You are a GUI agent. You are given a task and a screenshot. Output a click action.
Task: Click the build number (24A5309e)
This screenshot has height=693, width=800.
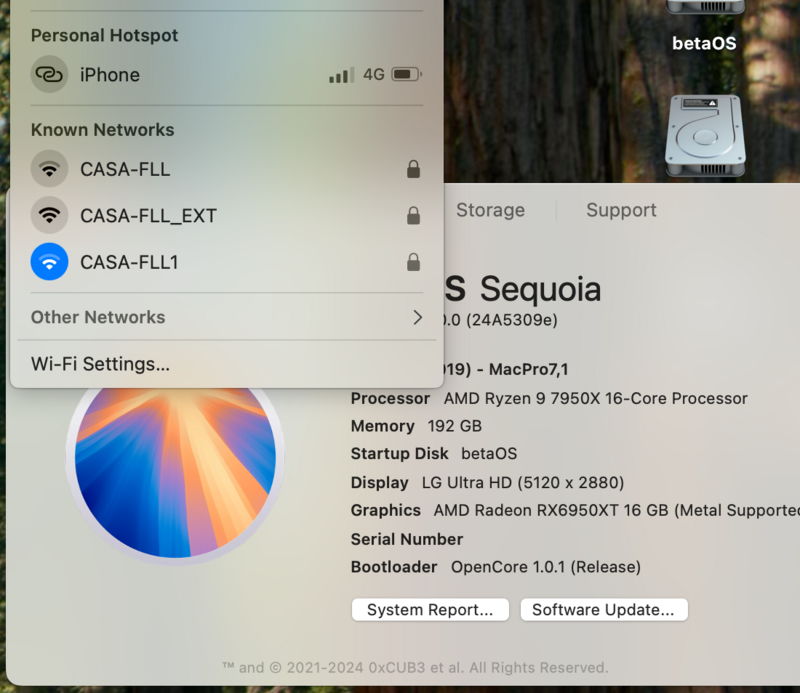tap(512, 320)
